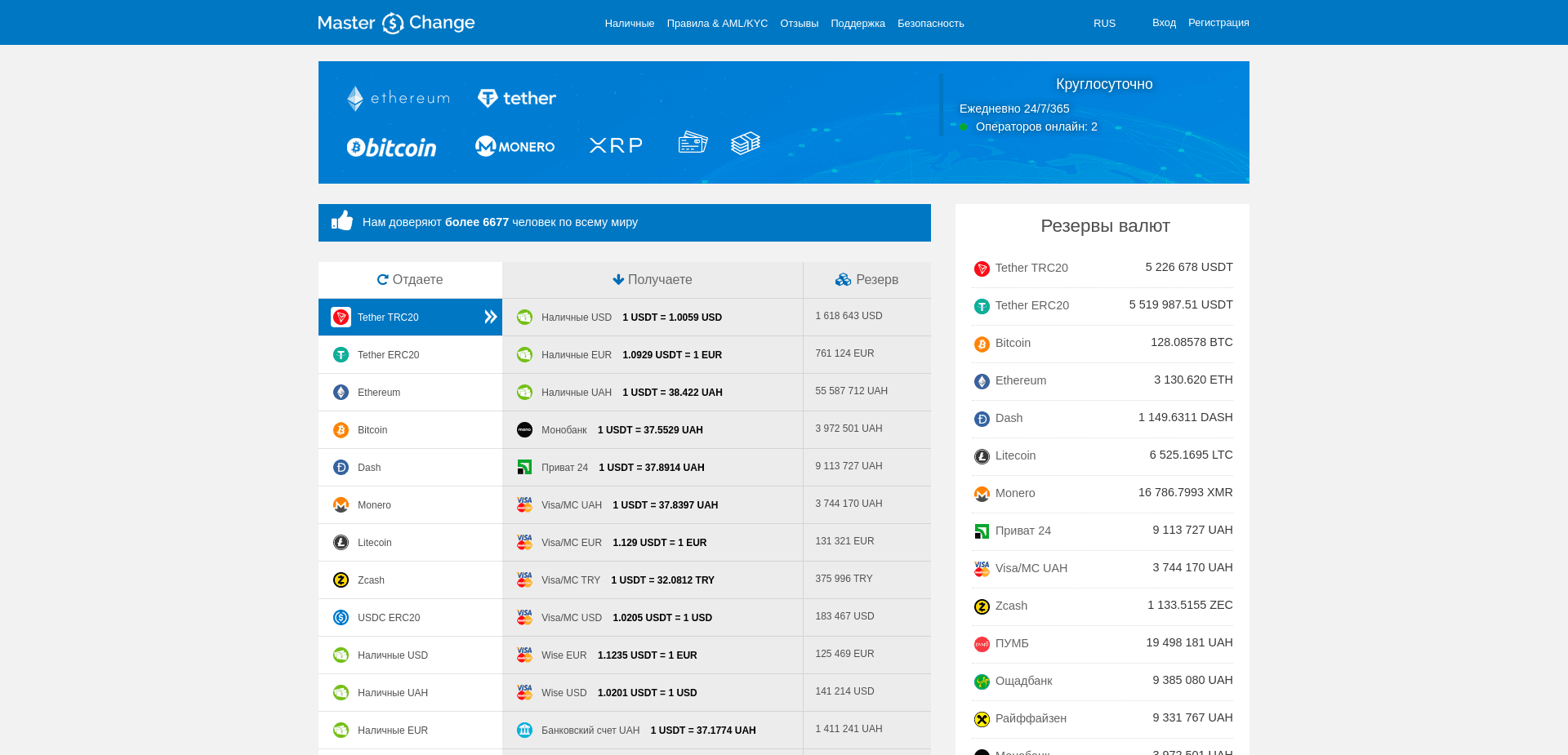Viewport: 1568px width, 755px height.
Task: Click the refresh icon next to Отдаете header
Action: [382, 279]
